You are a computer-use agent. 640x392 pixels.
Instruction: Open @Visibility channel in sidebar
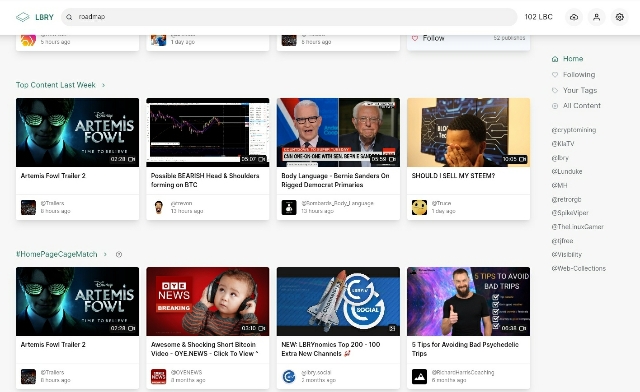pyautogui.click(x=567, y=254)
